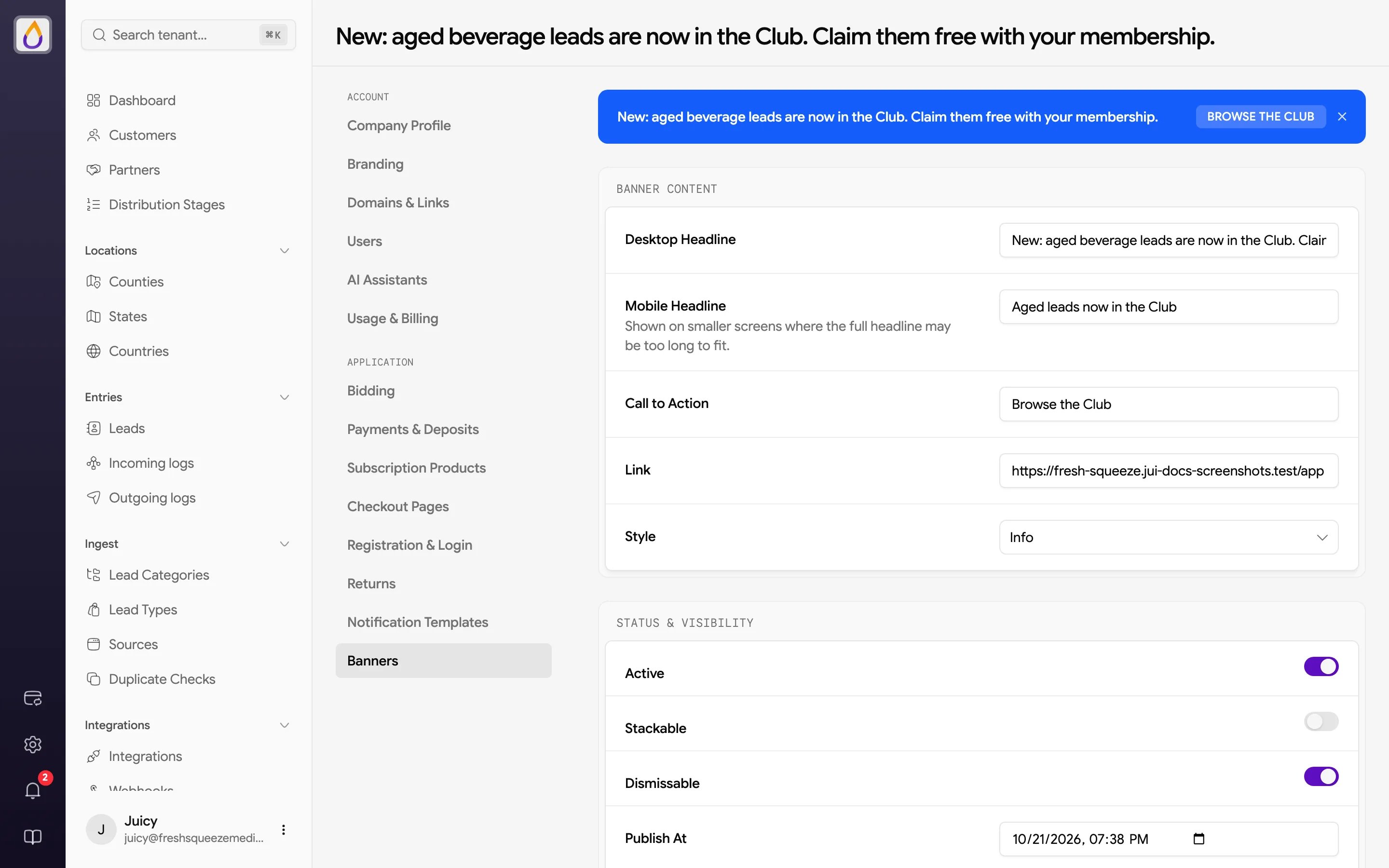Image resolution: width=1389 pixels, height=868 pixels.
Task: Click the Countries globe icon
Action: point(94,351)
